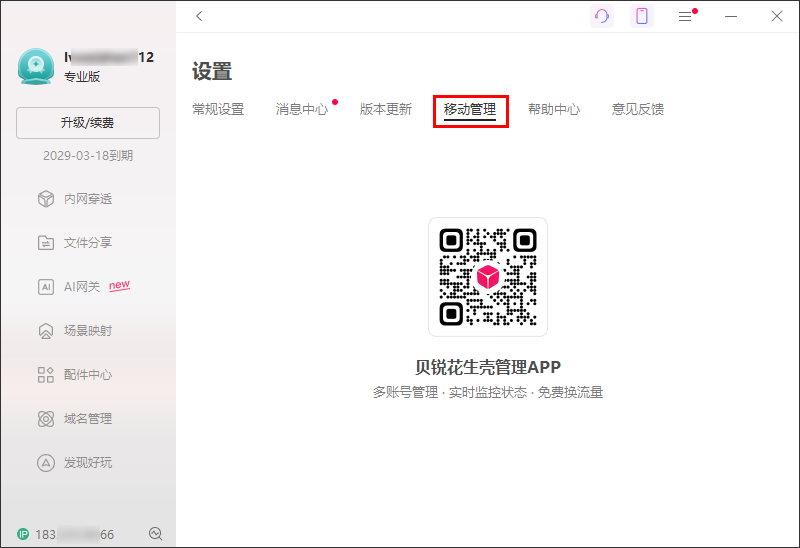Minimize the window
800x548 pixels.
tap(731, 16)
